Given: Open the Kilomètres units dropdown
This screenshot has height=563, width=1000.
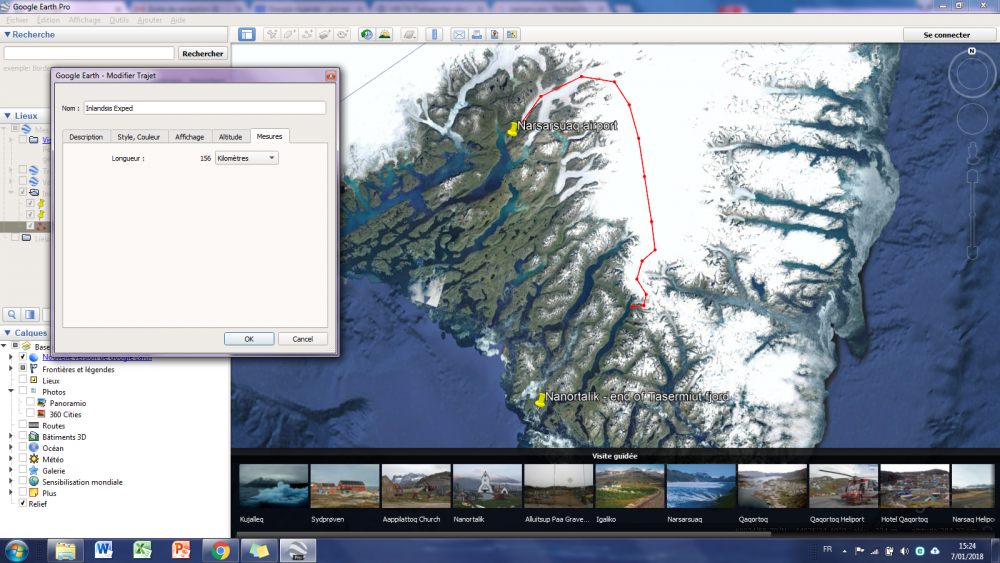Looking at the screenshot, I should (x=246, y=158).
